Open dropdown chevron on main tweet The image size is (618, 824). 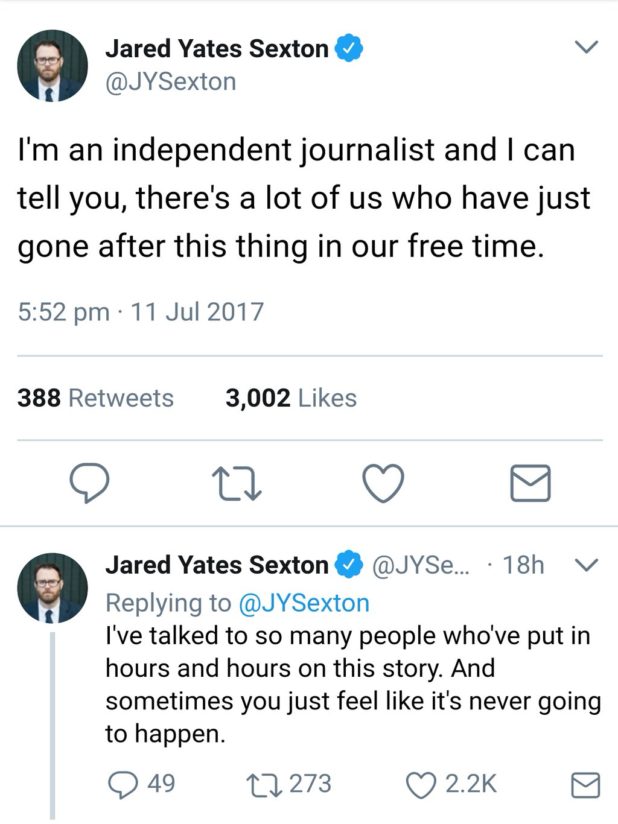click(588, 47)
